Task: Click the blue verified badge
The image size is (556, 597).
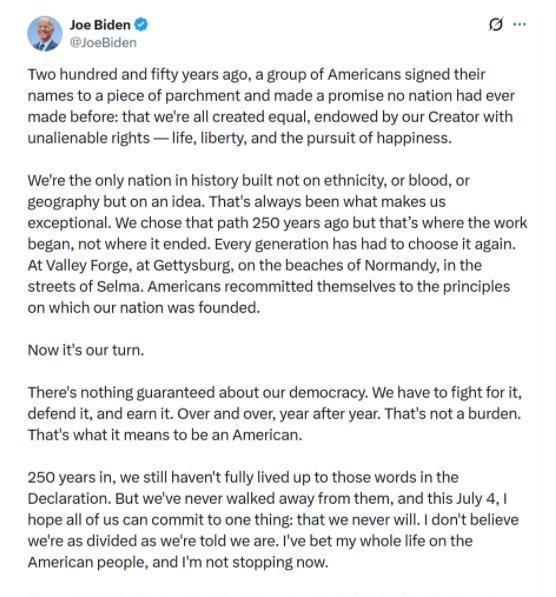Action: [x=142, y=25]
